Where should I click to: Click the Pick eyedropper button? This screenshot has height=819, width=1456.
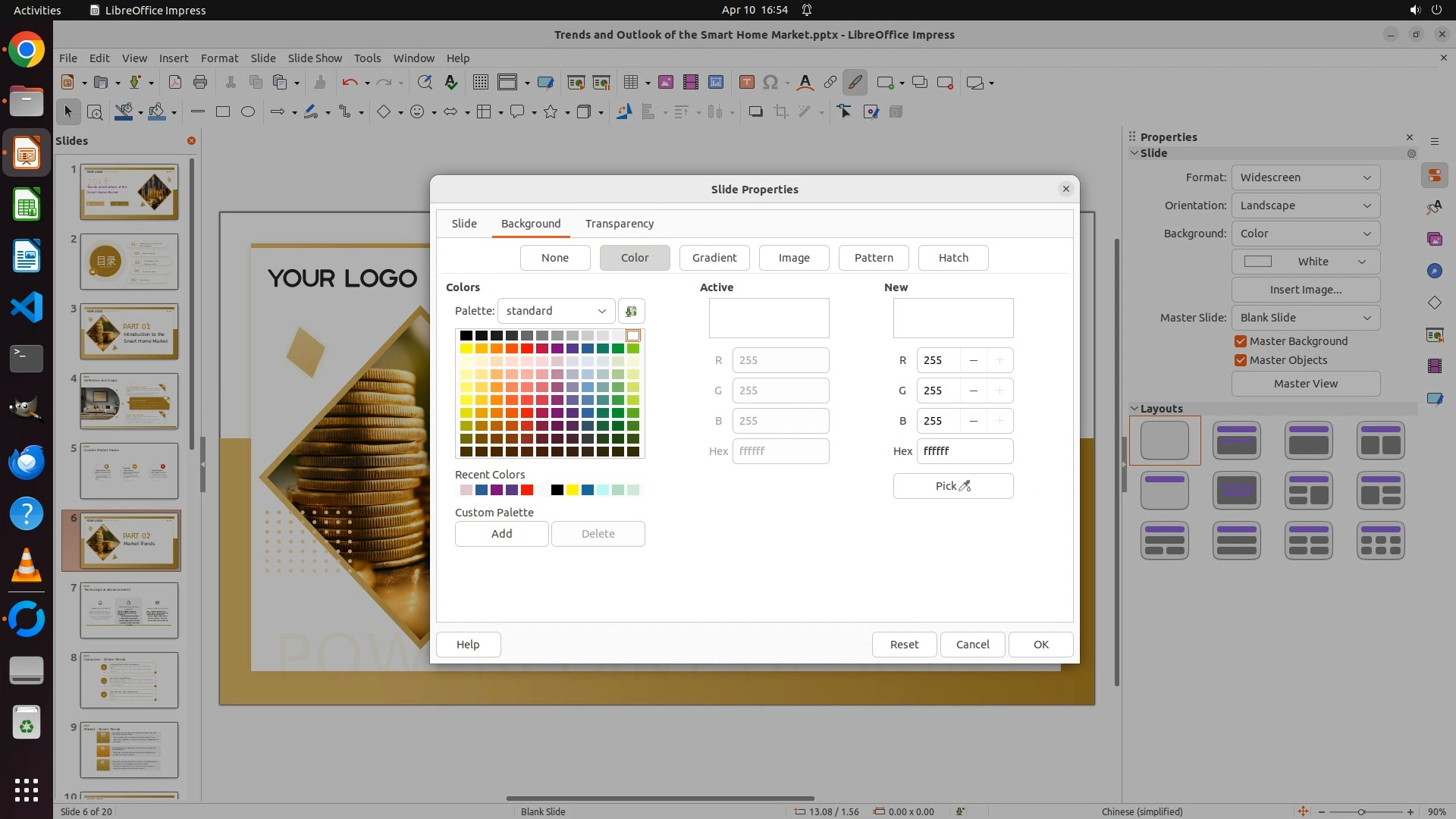point(952,486)
